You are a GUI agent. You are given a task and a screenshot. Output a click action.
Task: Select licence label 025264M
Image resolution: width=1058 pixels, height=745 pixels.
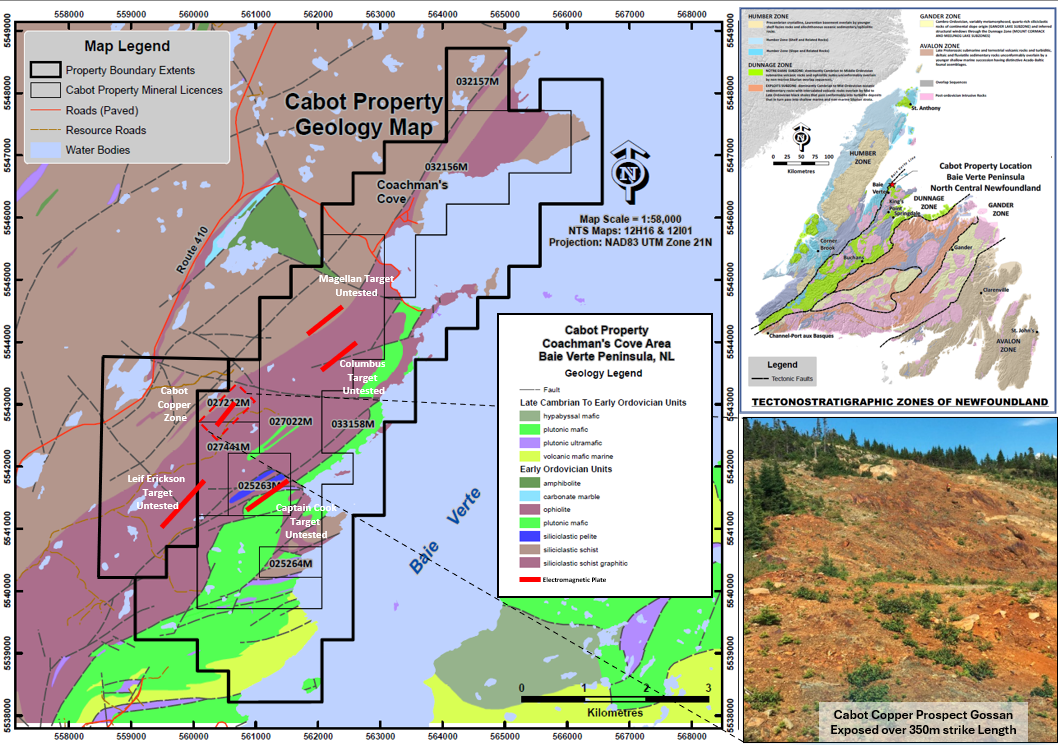click(291, 564)
